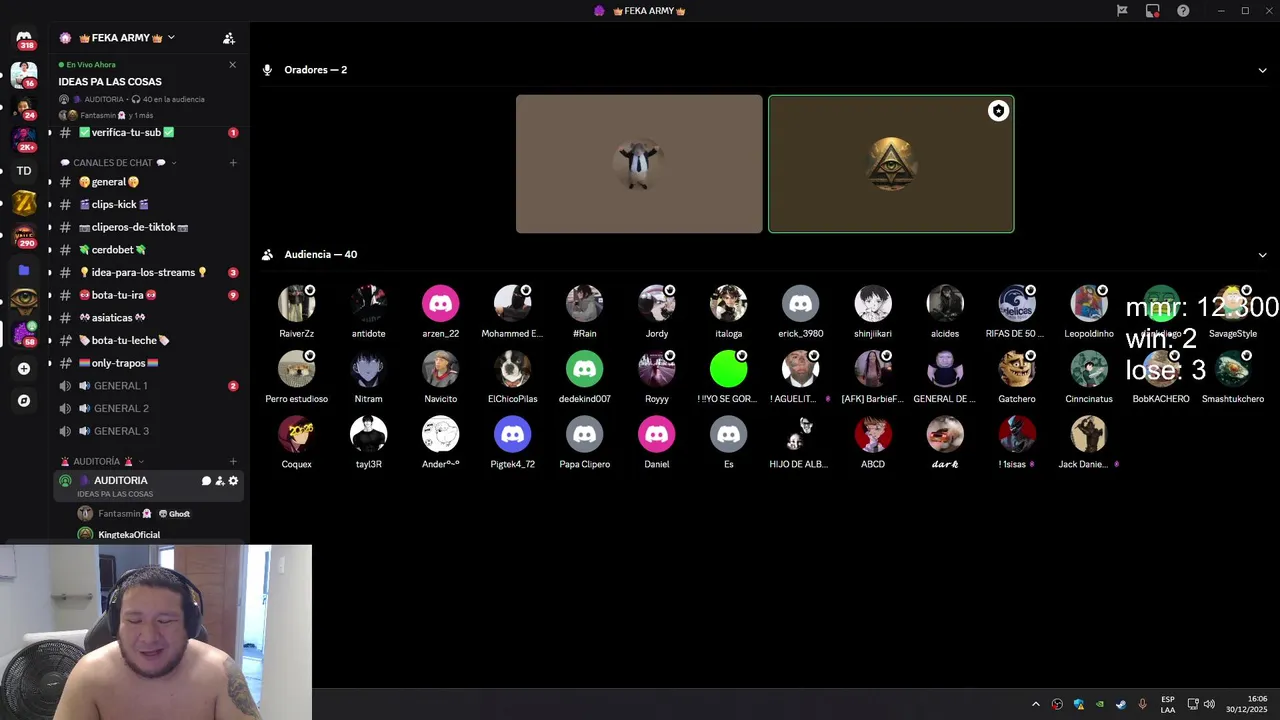Open the TD server in sidebar
The width and height of the screenshot is (1280, 720).
[24, 171]
